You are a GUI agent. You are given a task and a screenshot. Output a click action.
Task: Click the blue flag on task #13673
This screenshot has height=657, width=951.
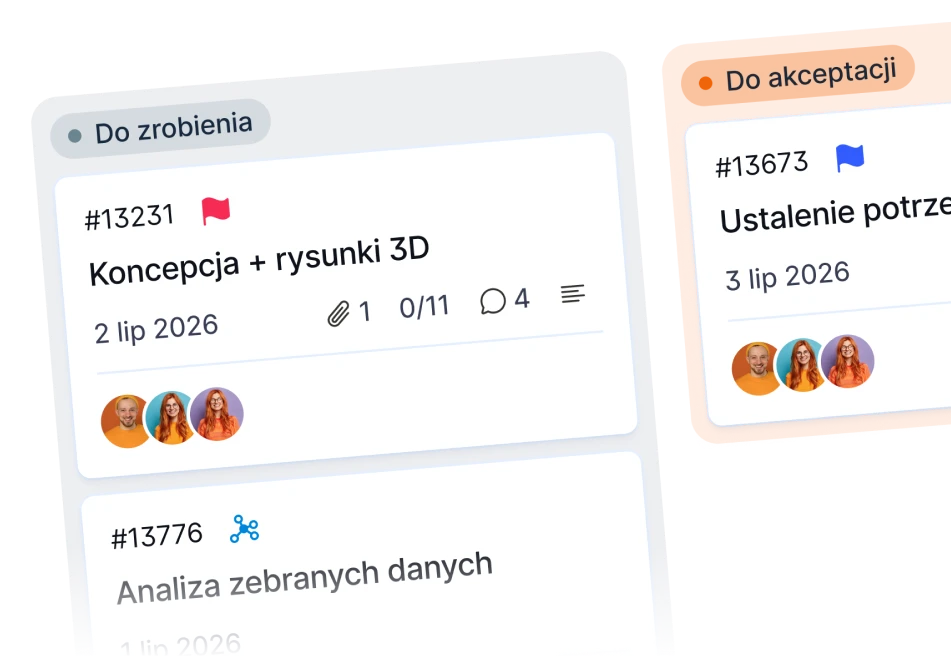(850, 158)
